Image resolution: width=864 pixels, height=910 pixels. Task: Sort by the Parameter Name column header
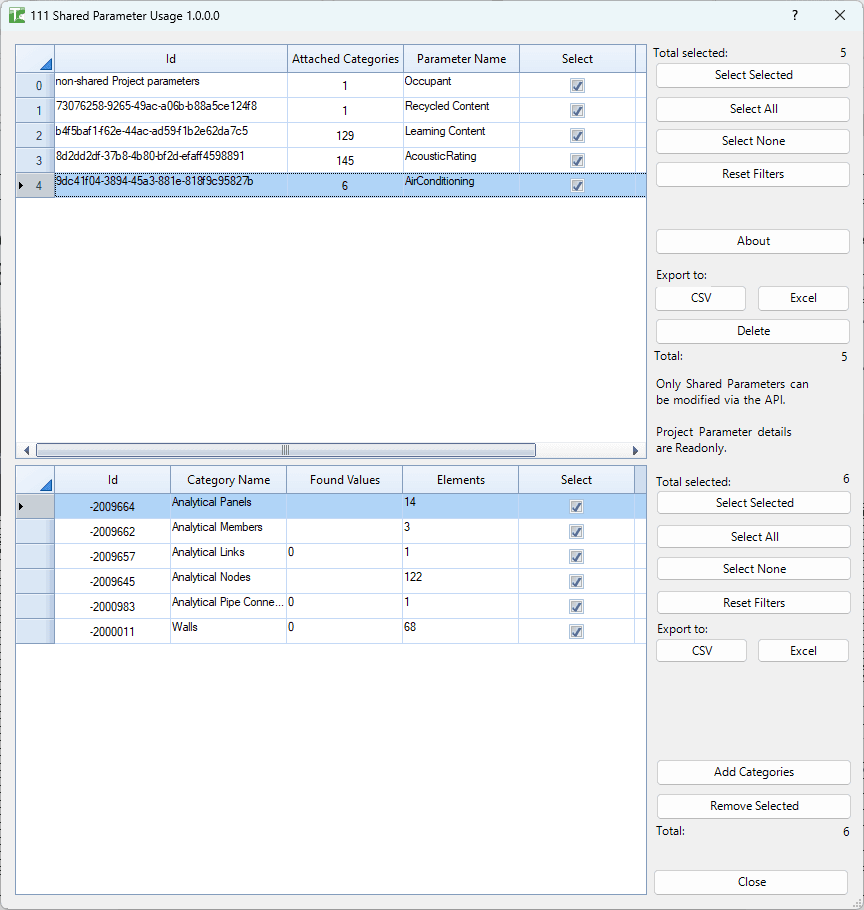(461, 59)
